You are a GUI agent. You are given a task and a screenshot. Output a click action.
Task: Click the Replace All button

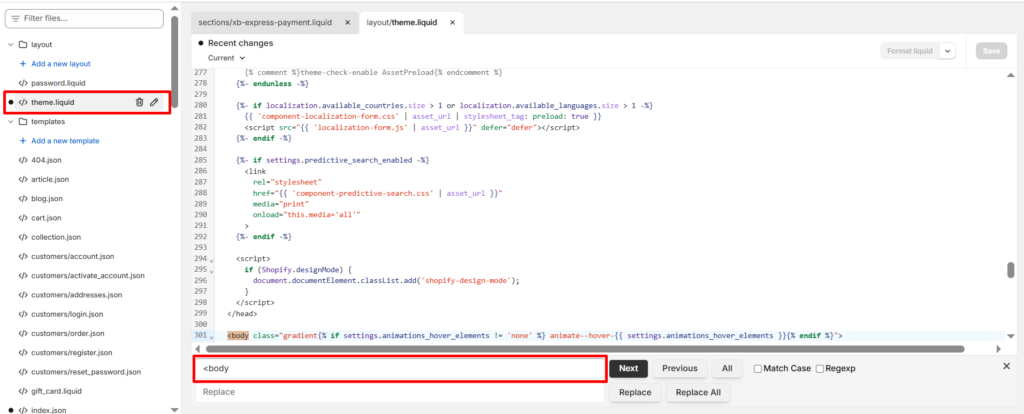coord(699,392)
